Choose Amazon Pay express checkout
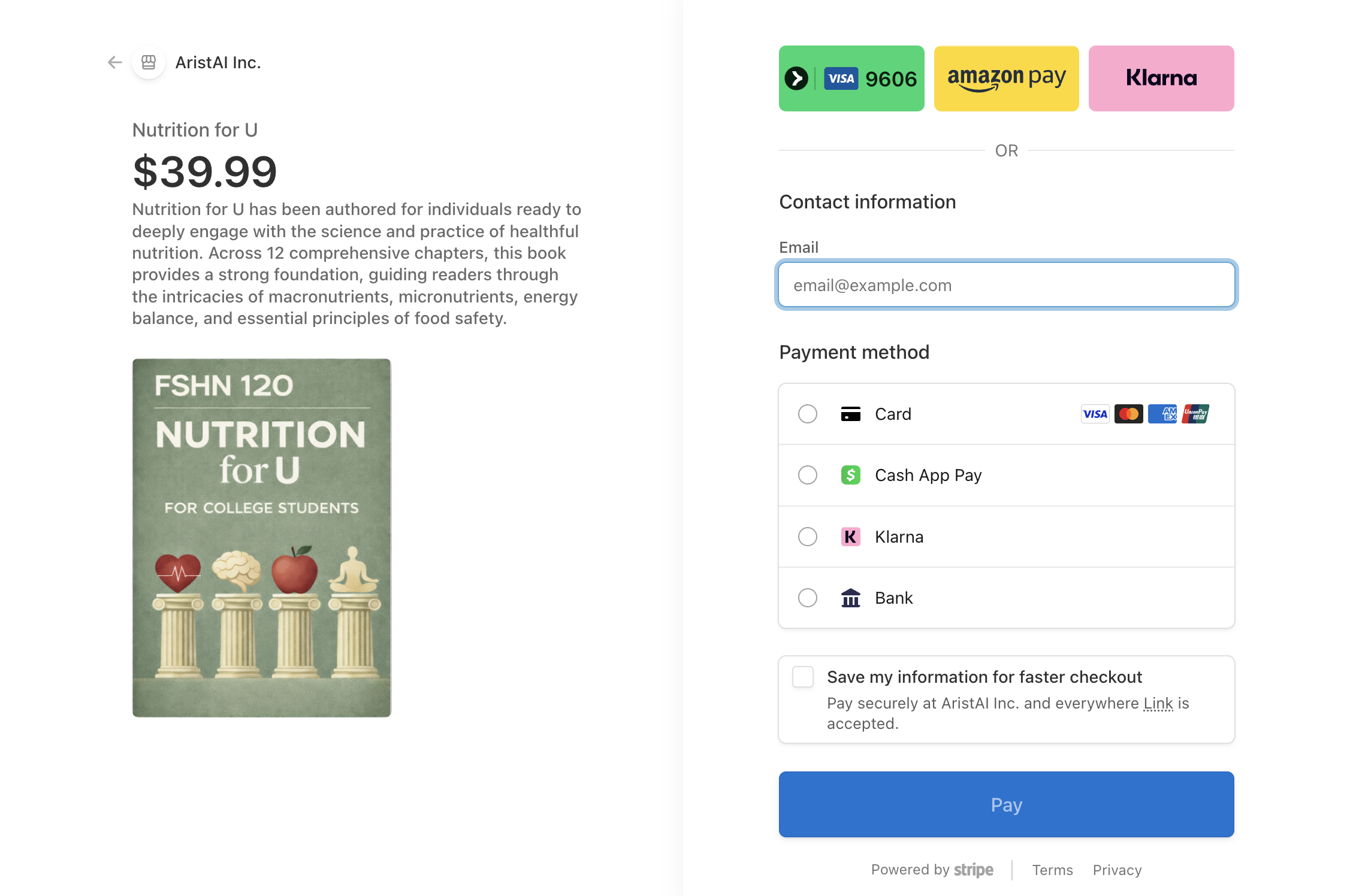Viewport: 1353px width, 896px height. [1005, 78]
